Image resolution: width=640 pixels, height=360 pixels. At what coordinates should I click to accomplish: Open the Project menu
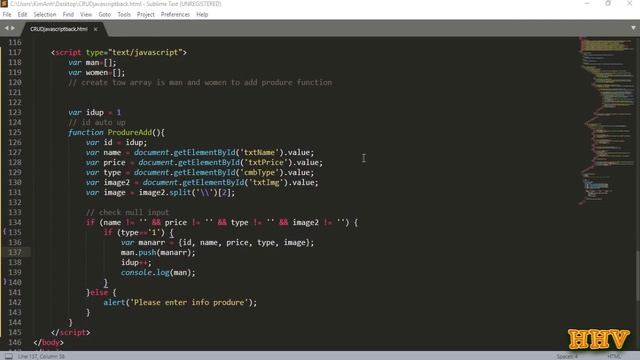coord(146,14)
